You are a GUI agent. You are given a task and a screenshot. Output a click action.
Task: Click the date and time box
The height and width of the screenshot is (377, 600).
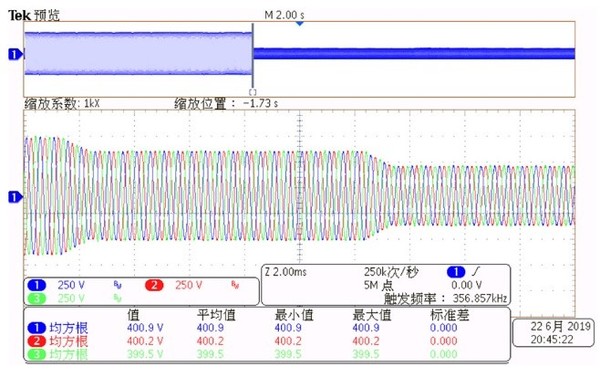tap(553, 333)
